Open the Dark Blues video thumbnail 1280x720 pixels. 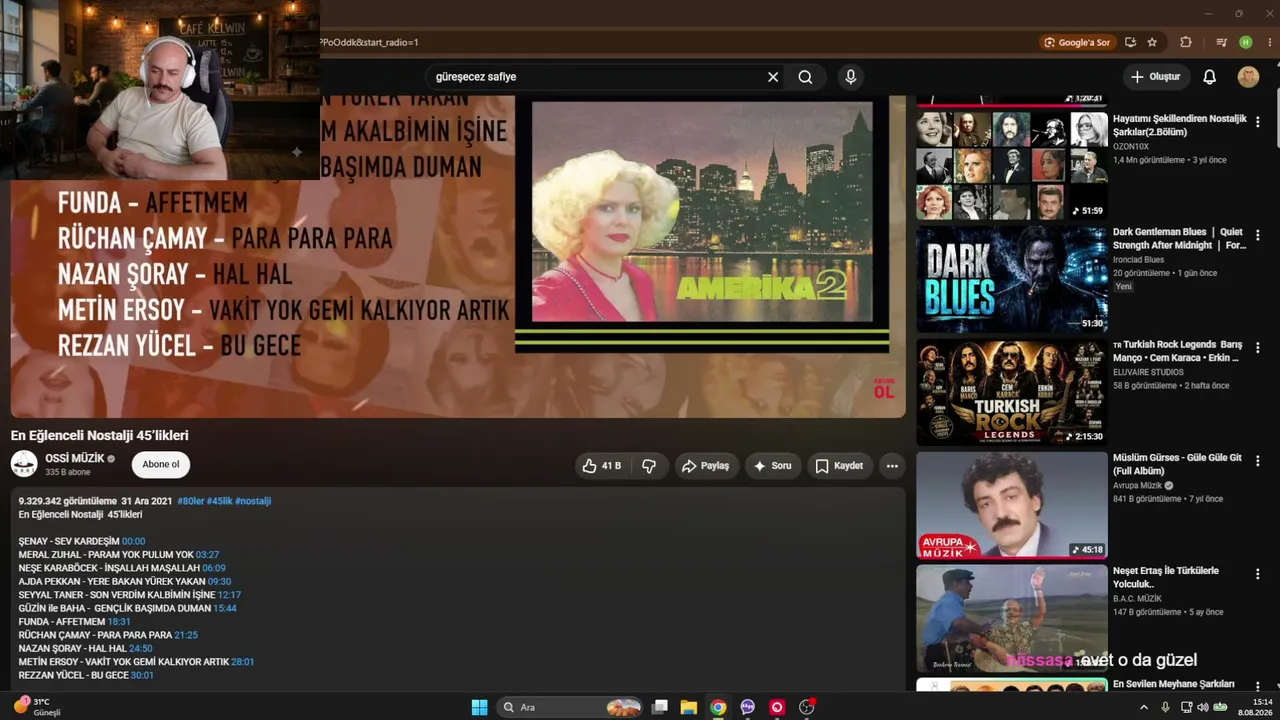1012,279
